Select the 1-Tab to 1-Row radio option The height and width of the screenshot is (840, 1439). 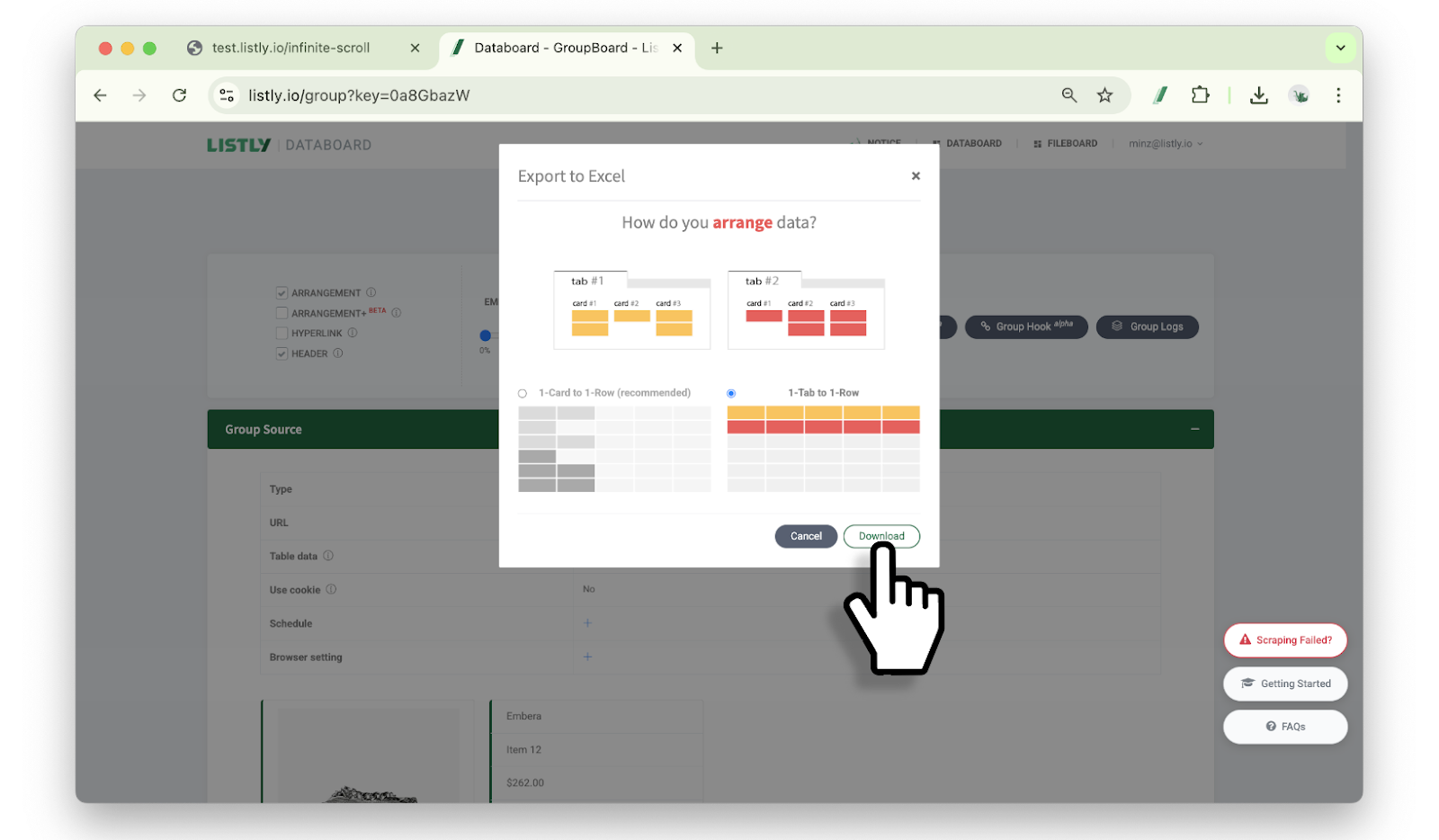click(731, 394)
